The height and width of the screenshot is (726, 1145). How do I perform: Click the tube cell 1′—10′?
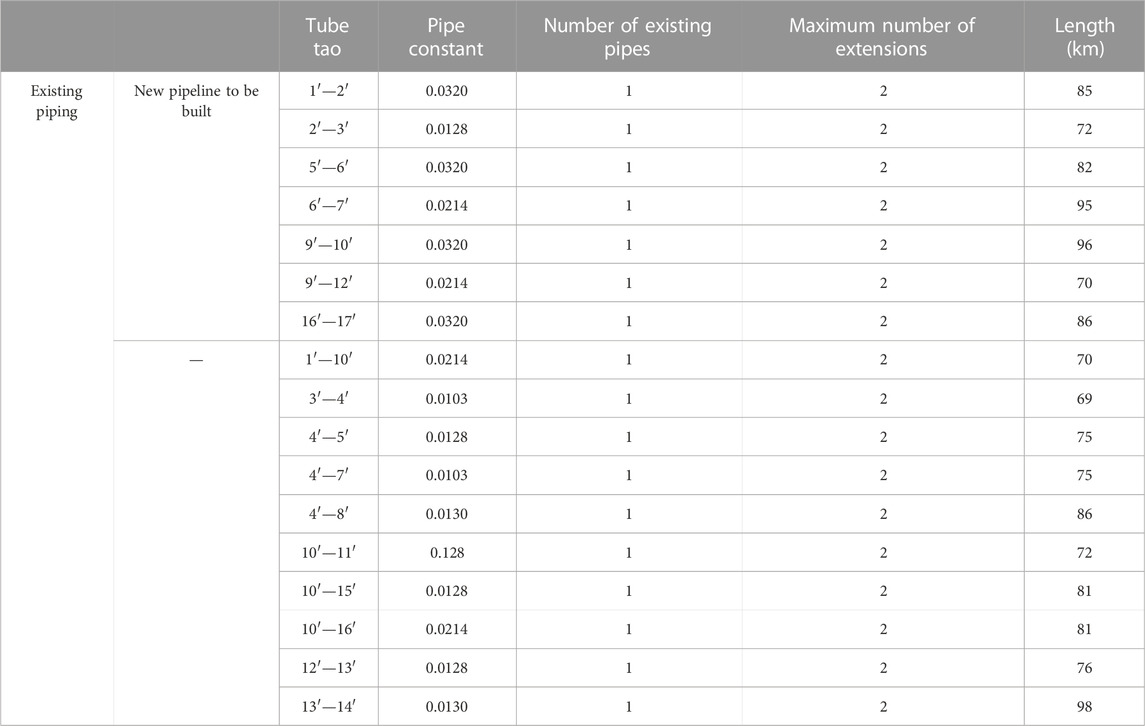(x=329, y=359)
